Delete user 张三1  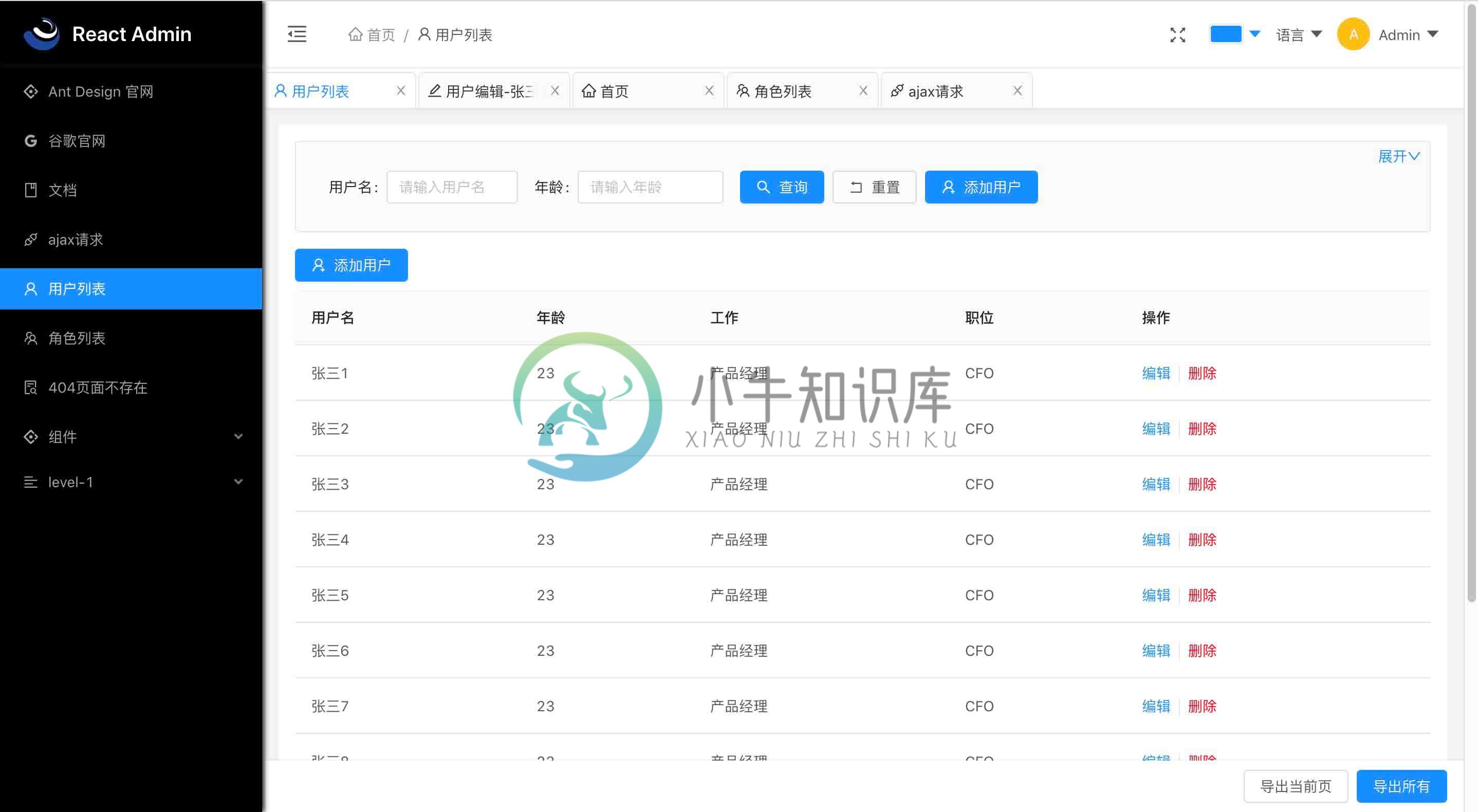coord(1202,374)
